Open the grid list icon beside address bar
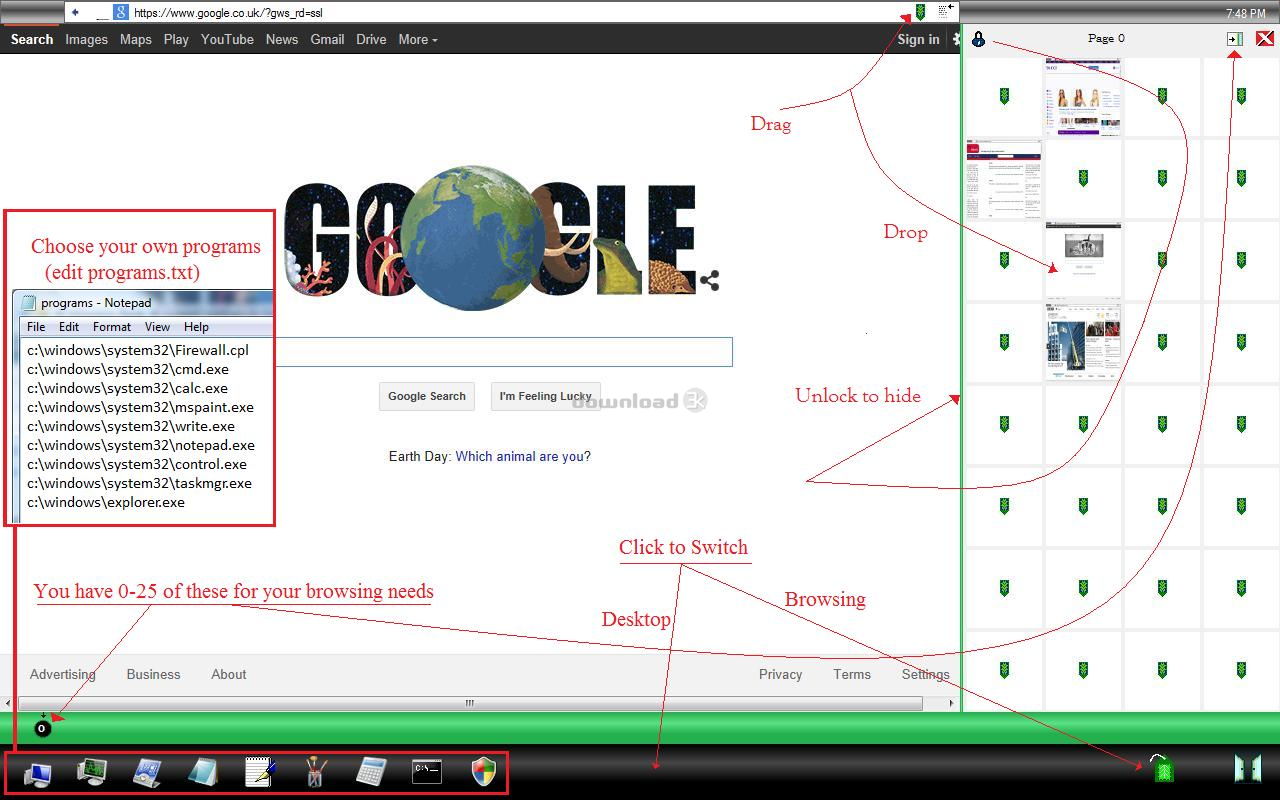 pos(943,12)
